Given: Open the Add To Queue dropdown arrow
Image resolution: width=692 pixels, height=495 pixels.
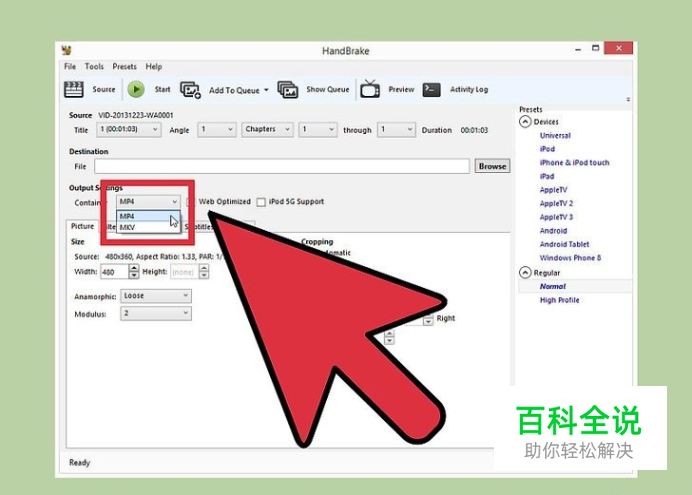Looking at the screenshot, I should tap(266, 90).
